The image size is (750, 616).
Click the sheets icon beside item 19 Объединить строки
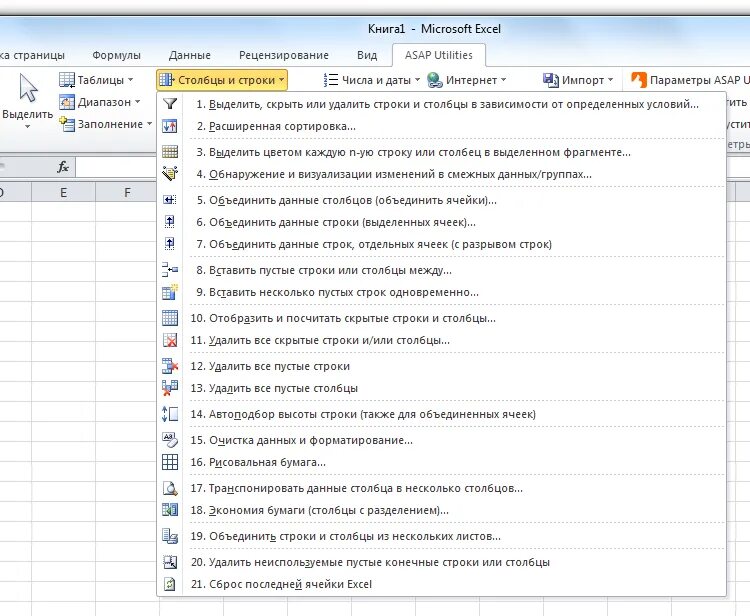(170, 536)
